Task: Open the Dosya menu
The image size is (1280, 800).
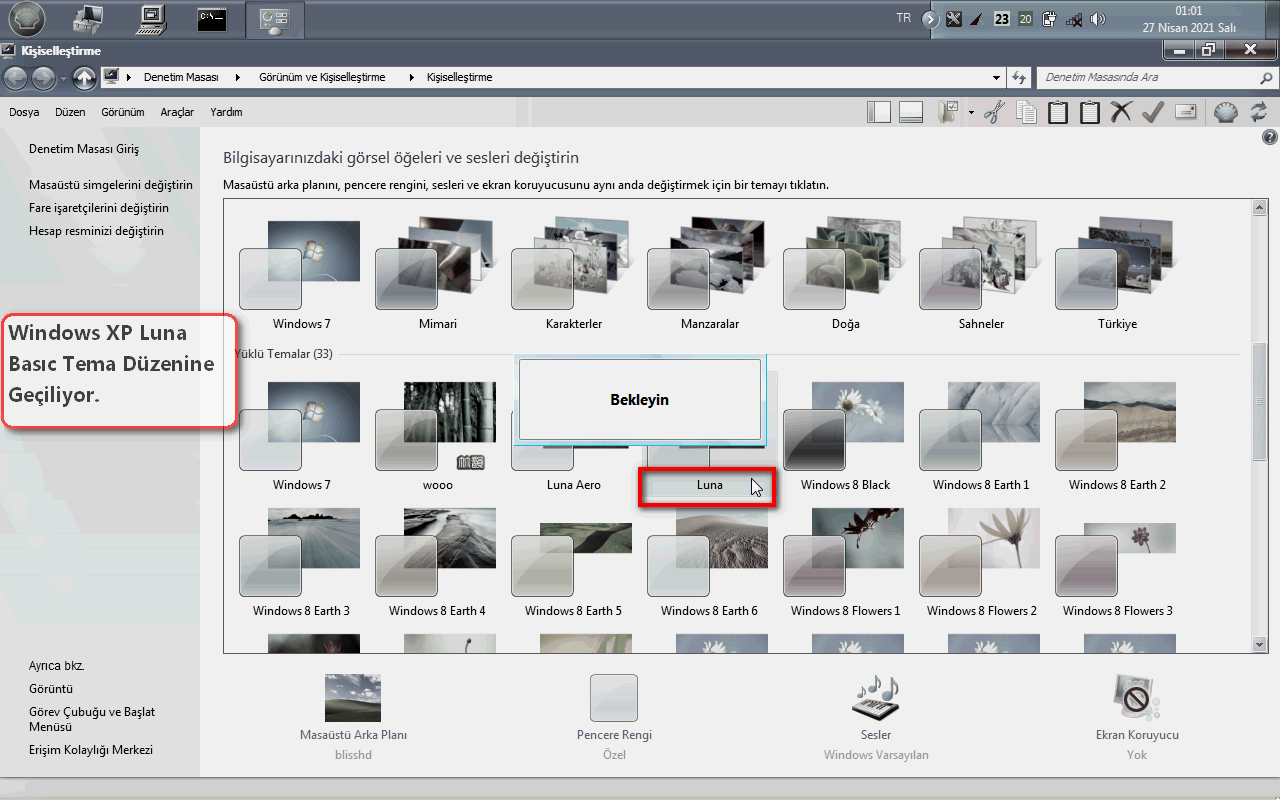Action: [x=24, y=112]
